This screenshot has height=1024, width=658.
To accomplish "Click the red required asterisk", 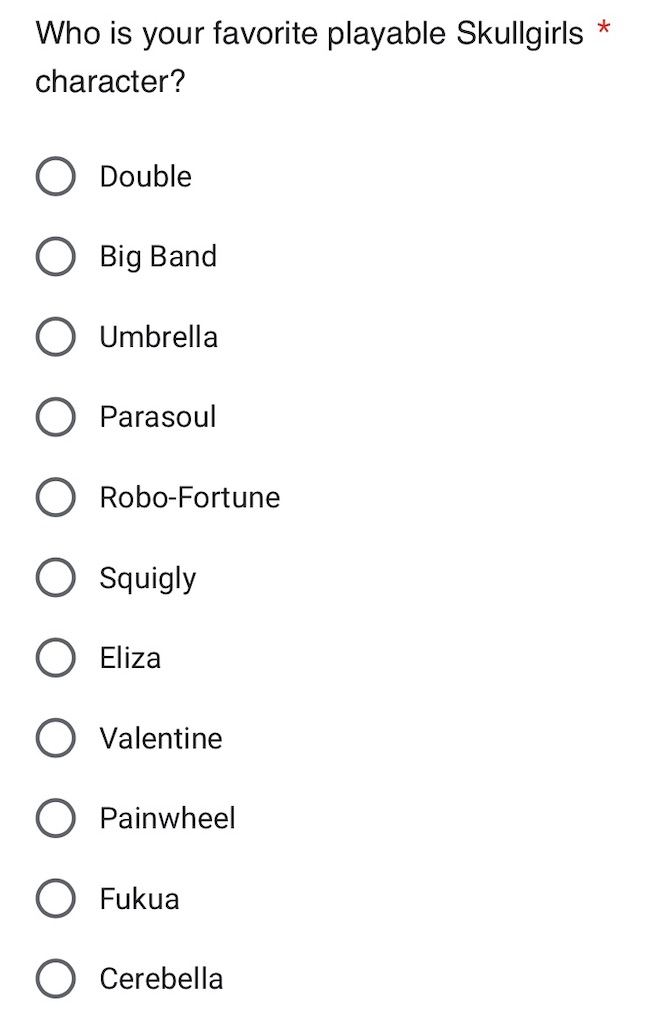I will tap(603, 30).
